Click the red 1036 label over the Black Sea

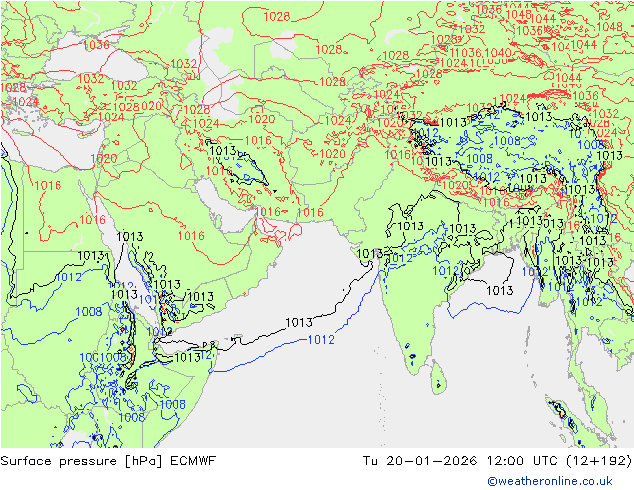click(96, 44)
